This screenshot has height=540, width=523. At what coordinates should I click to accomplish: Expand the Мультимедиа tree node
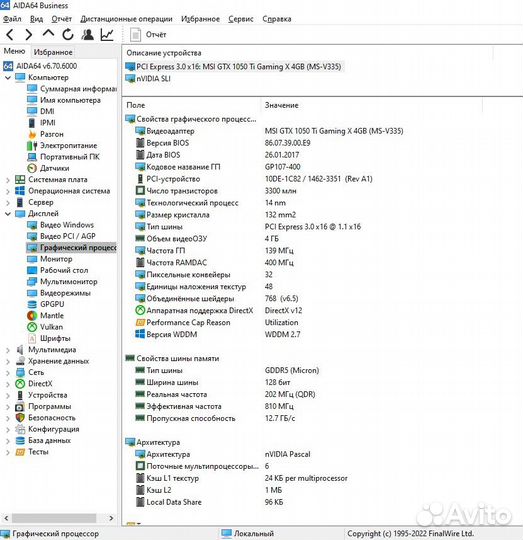tap(8, 350)
